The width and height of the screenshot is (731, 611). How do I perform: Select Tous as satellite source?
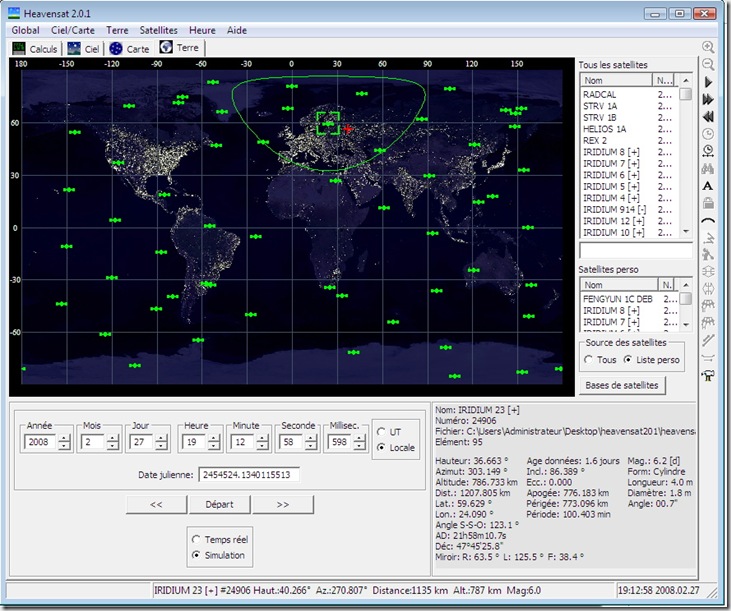pos(588,360)
